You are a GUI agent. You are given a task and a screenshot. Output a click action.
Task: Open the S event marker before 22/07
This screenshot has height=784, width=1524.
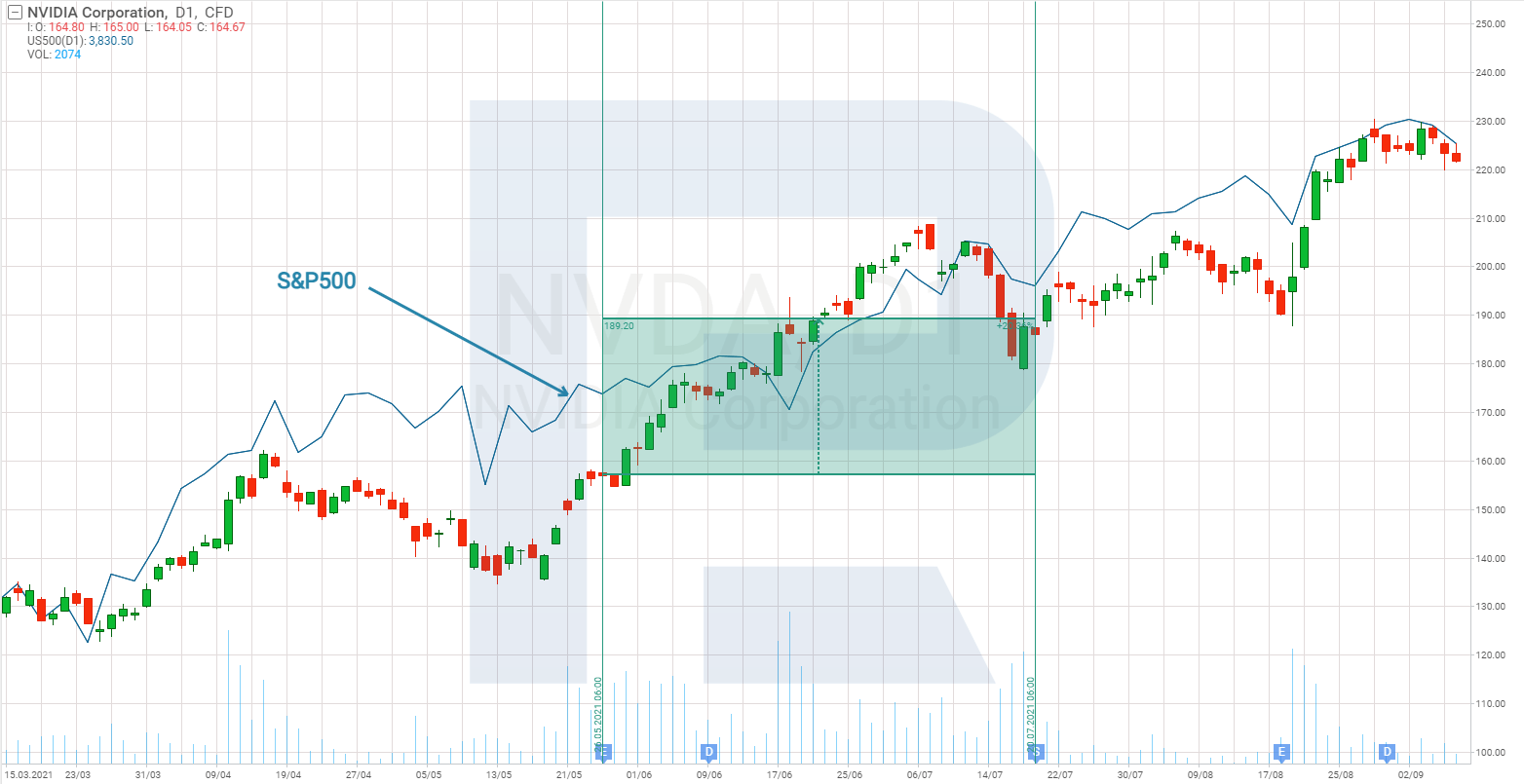(x=1037, y=752)
